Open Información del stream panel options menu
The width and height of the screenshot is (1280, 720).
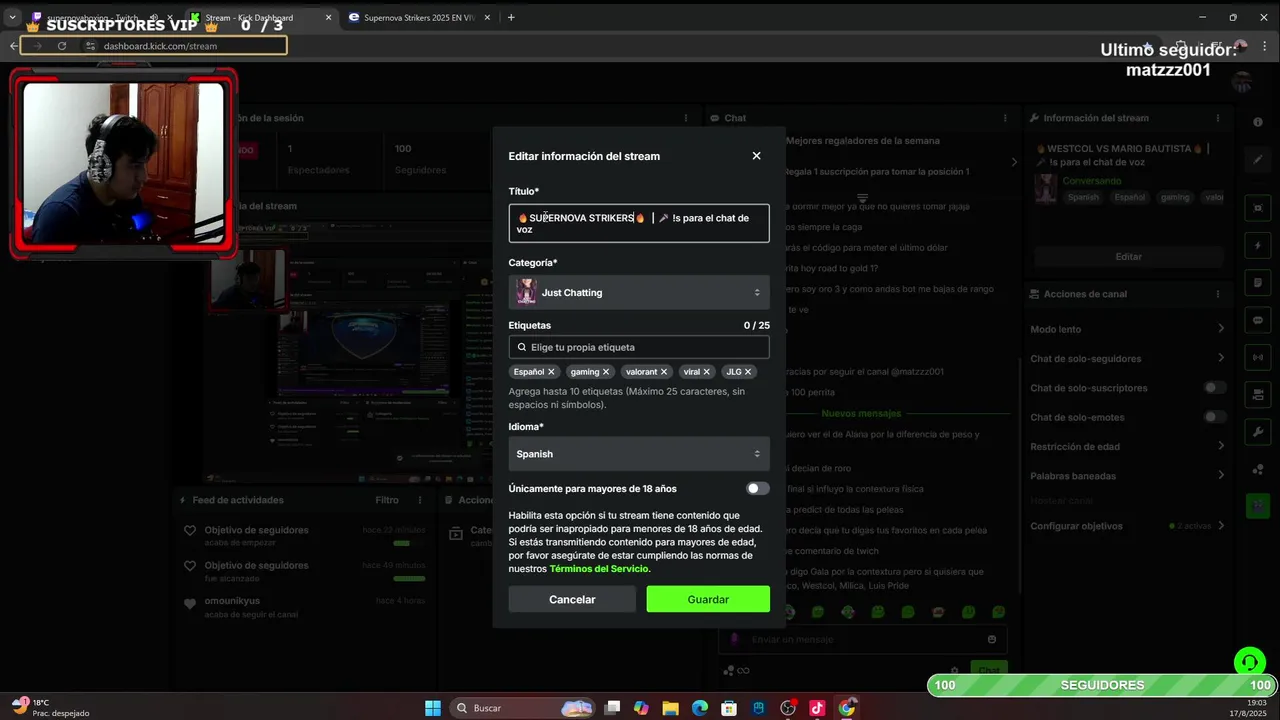[x=1218, y=118]
